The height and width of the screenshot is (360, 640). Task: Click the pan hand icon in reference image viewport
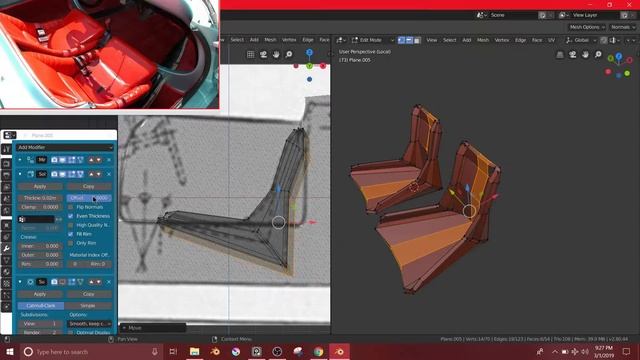click(276, 55)
